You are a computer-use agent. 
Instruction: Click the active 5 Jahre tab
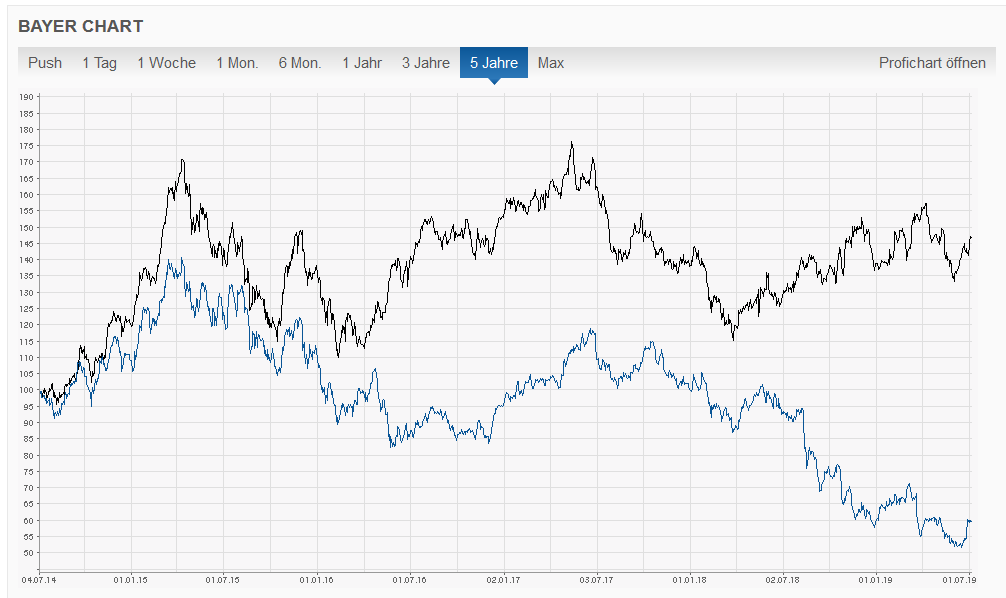pos(493,63)
